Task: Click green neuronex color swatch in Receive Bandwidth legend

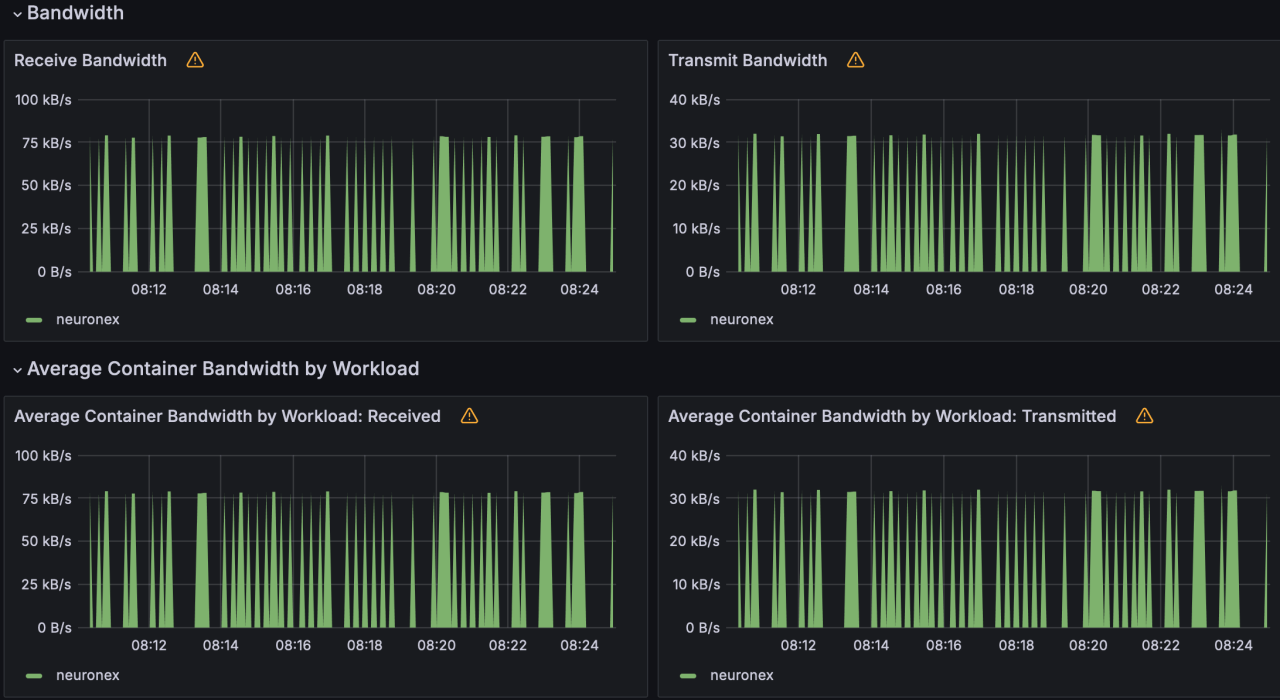Action: [34, 320]
